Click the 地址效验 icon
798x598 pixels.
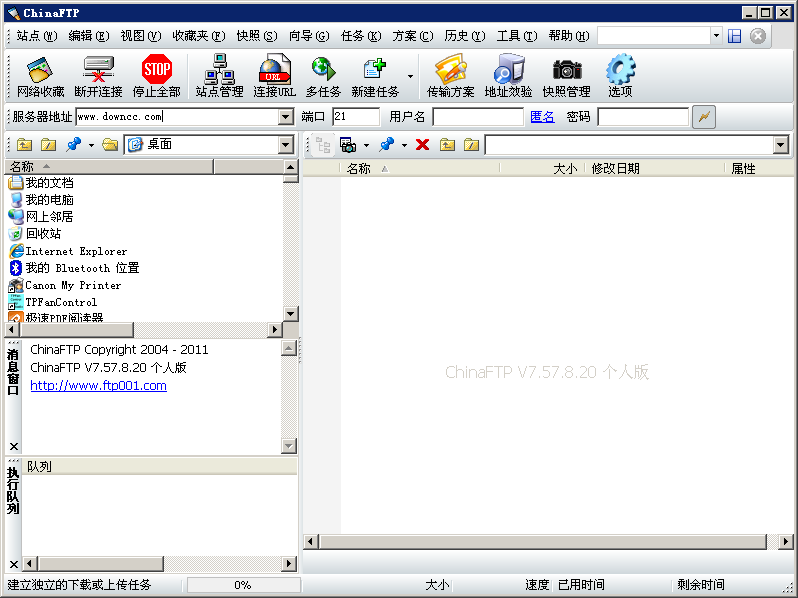coord(508,76)
